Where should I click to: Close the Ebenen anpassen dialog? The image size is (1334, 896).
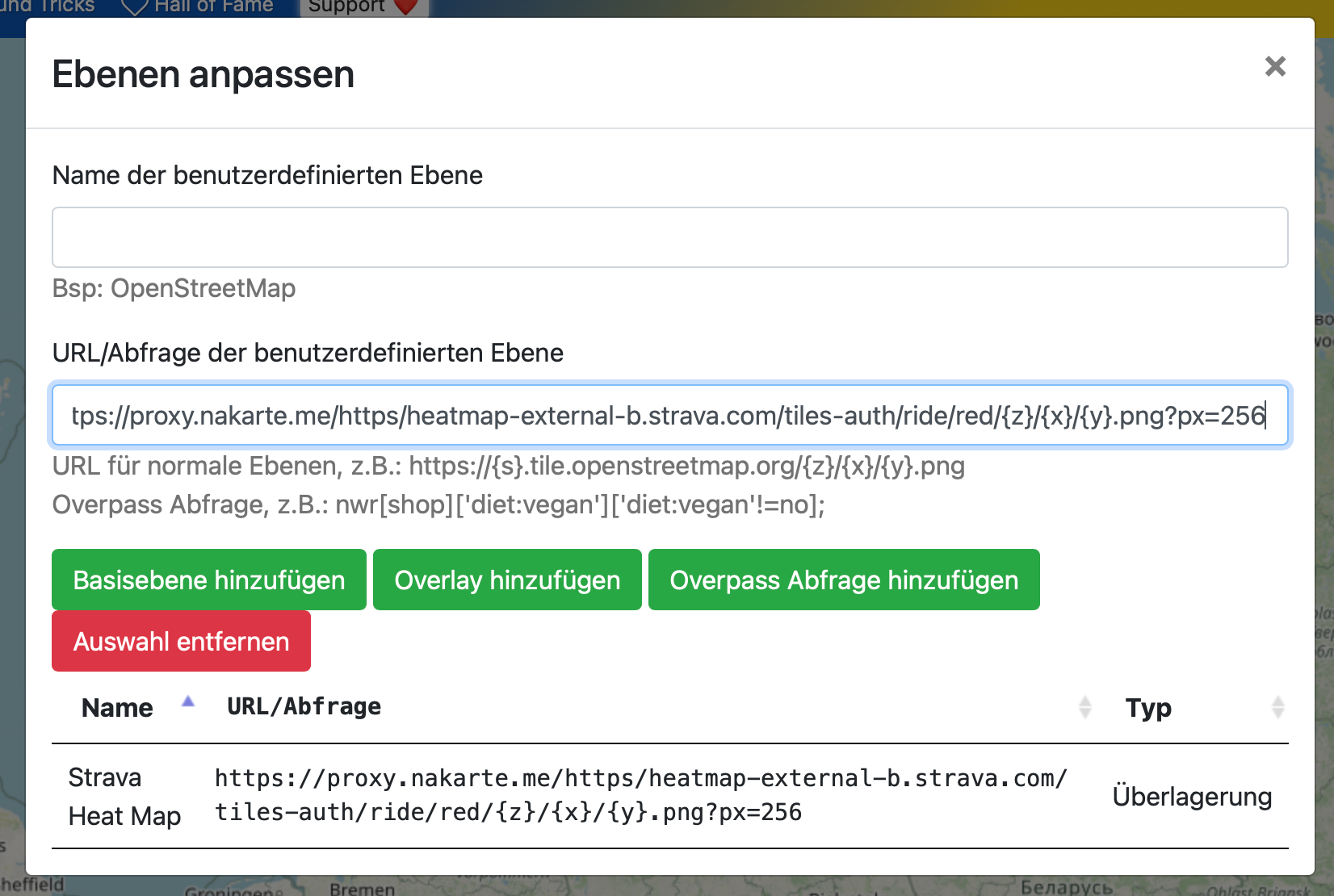click(1274, 66)
